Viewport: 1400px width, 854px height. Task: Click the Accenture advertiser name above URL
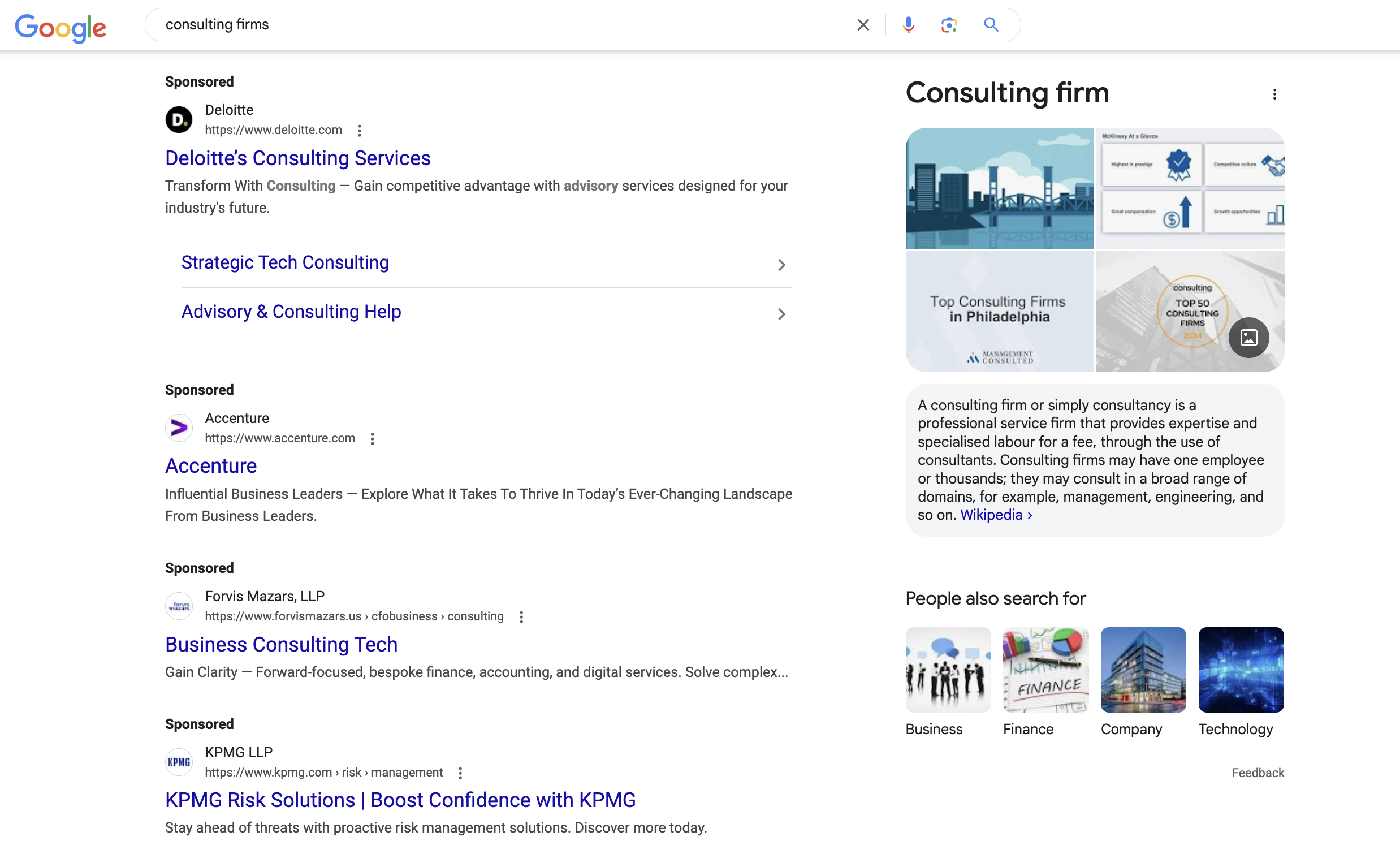pyautogui.click(x=237, y=419)
